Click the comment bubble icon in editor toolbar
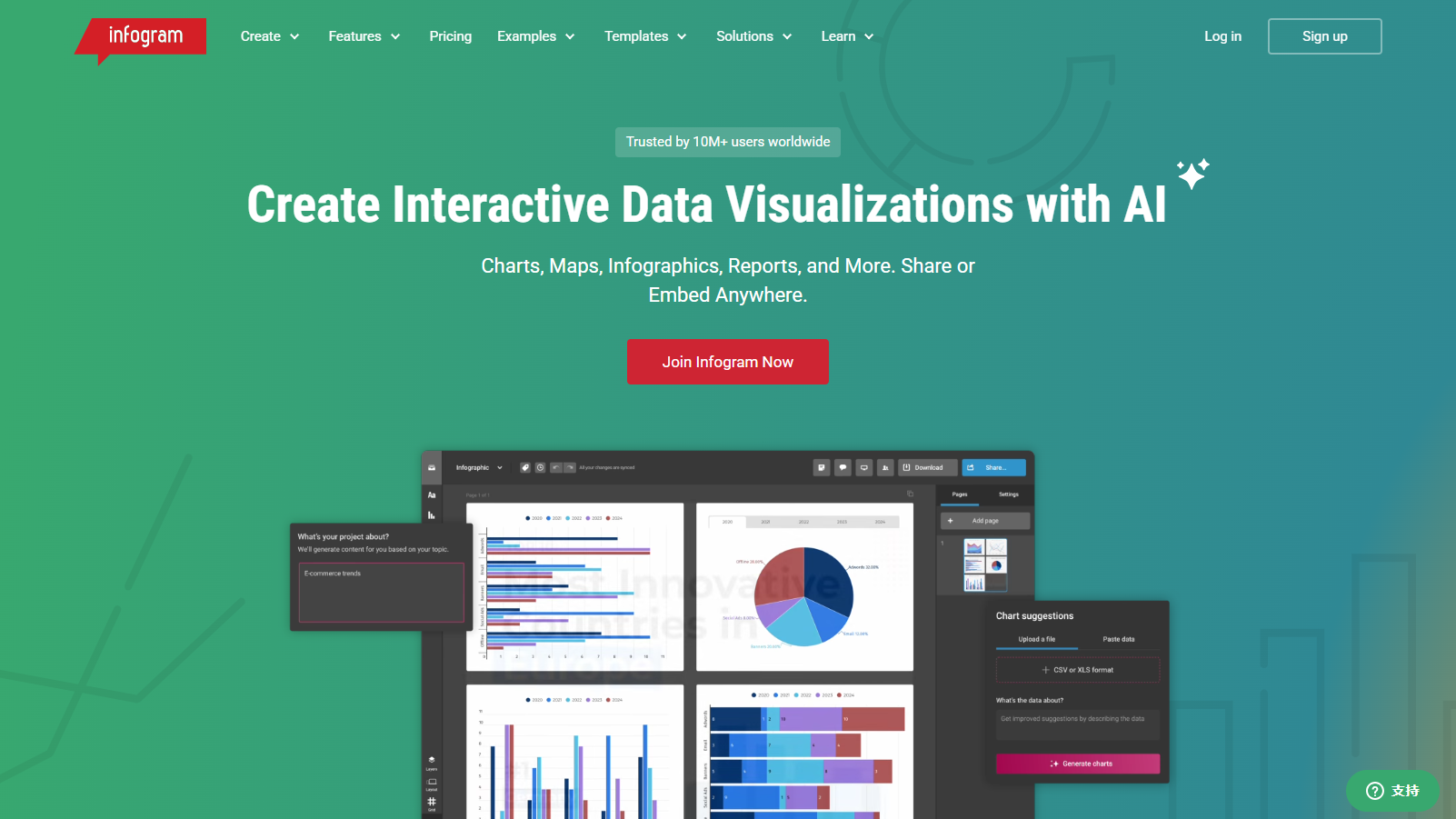 [x=843, y=467]
